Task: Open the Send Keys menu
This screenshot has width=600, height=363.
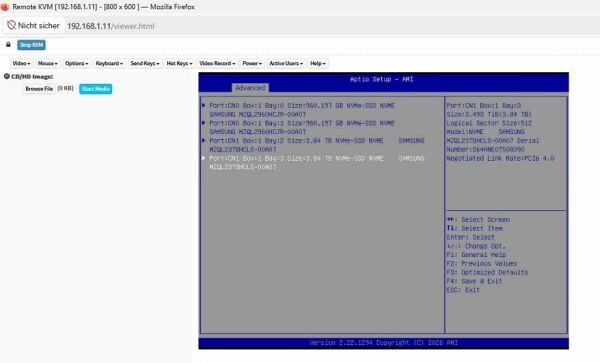Action: (x=145, y=63)
